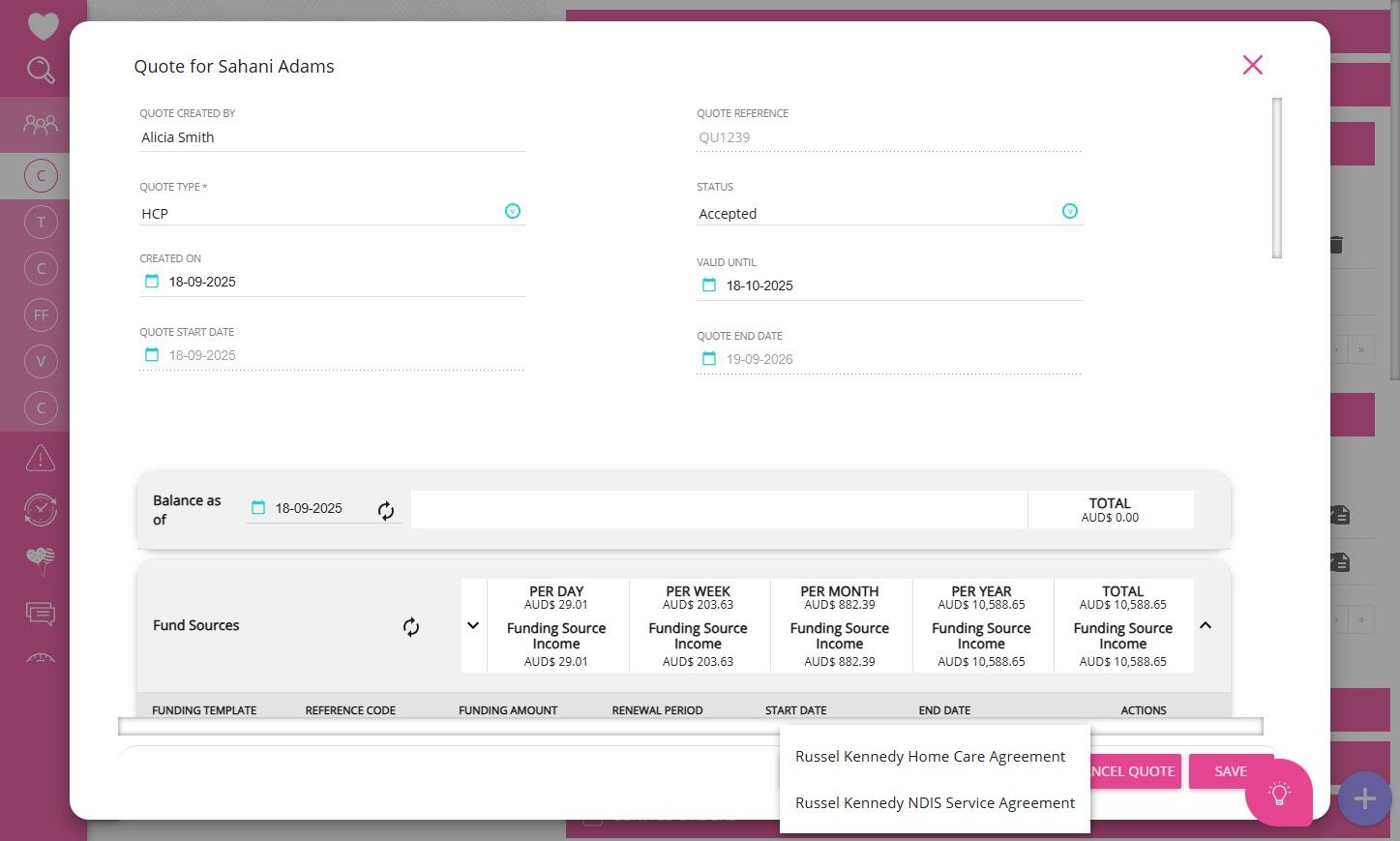Select Russel Kennedy Home Care Agreement
This screenshot has height=841, width=1400.
click(930, 757)
